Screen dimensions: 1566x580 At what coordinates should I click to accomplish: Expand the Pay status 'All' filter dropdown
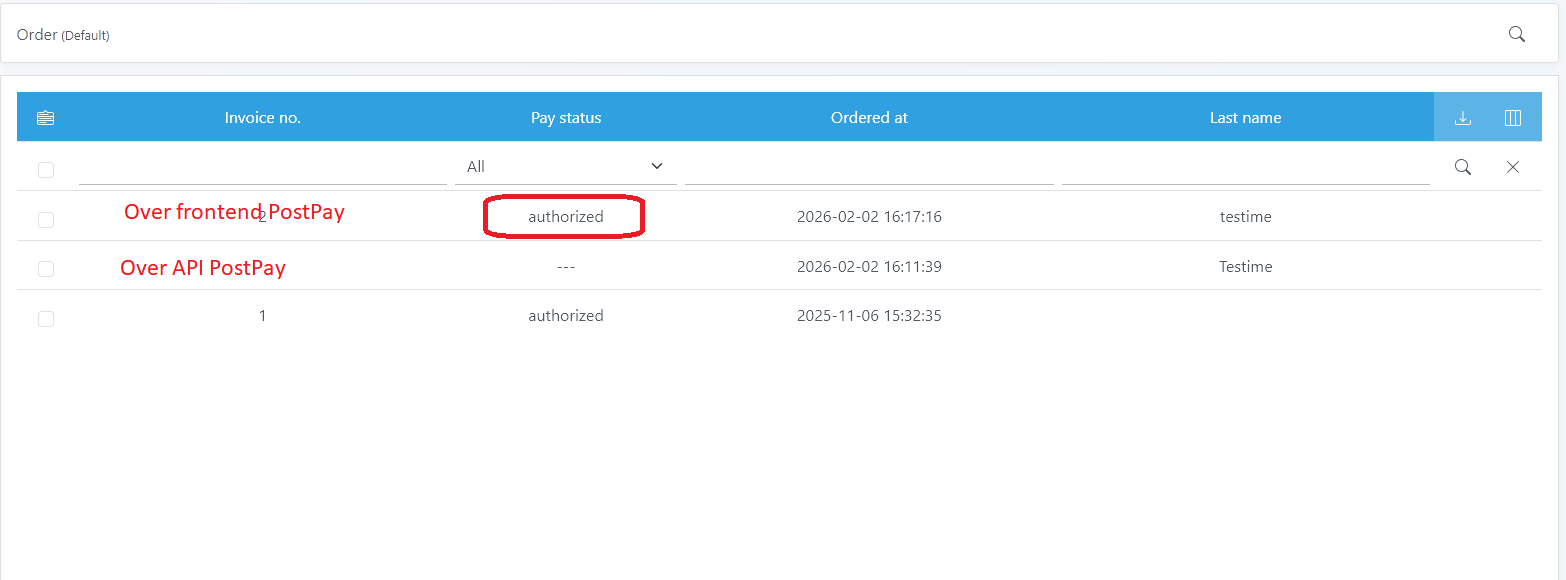[x=565, y=167]
